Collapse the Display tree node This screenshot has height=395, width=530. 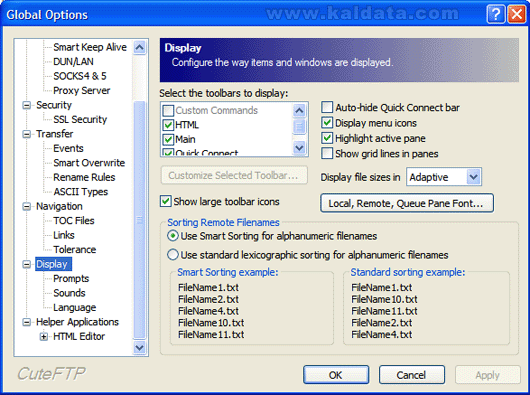click(26, 264)
